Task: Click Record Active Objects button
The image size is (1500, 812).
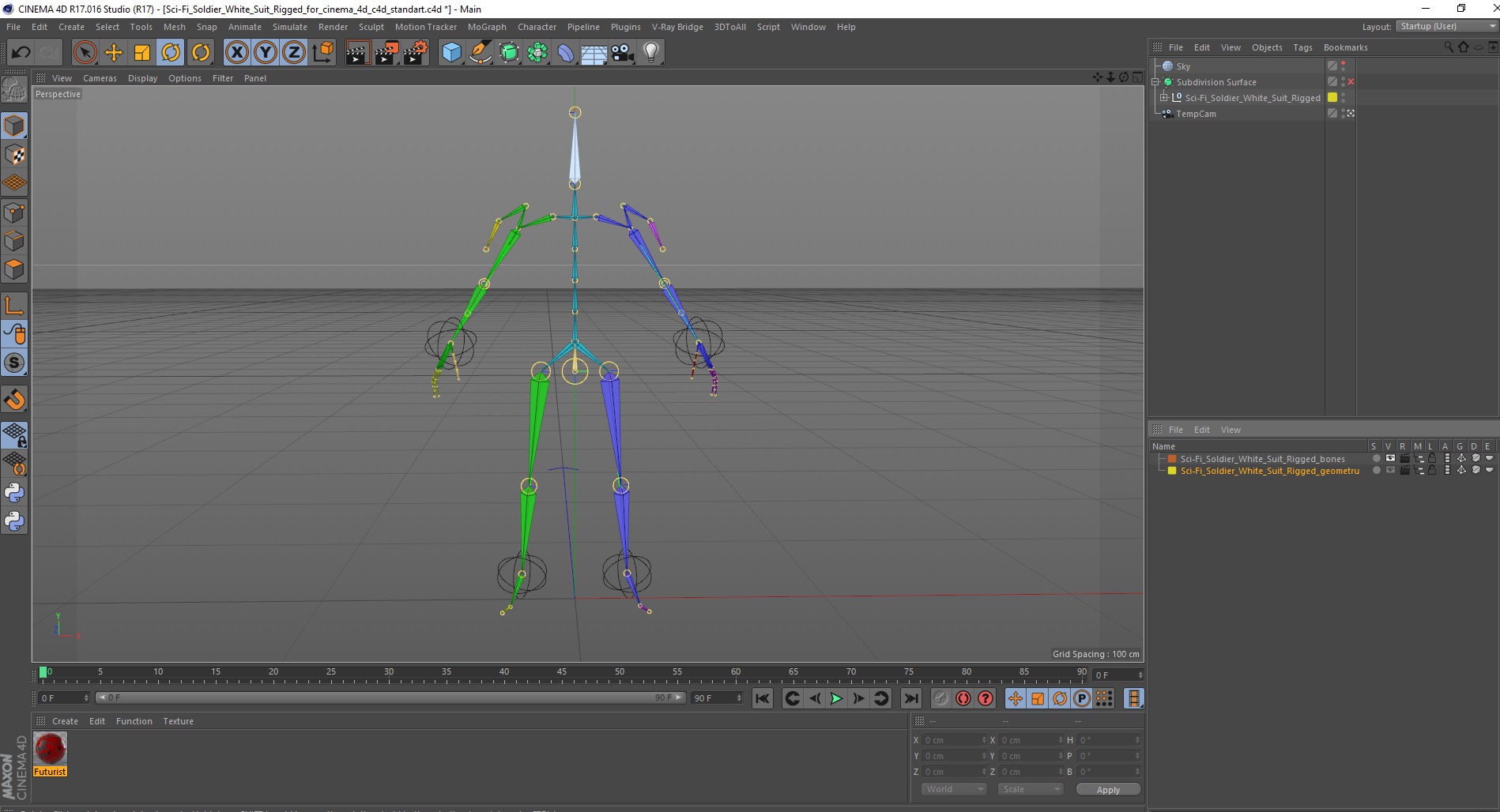Action: tap(940, 698)
